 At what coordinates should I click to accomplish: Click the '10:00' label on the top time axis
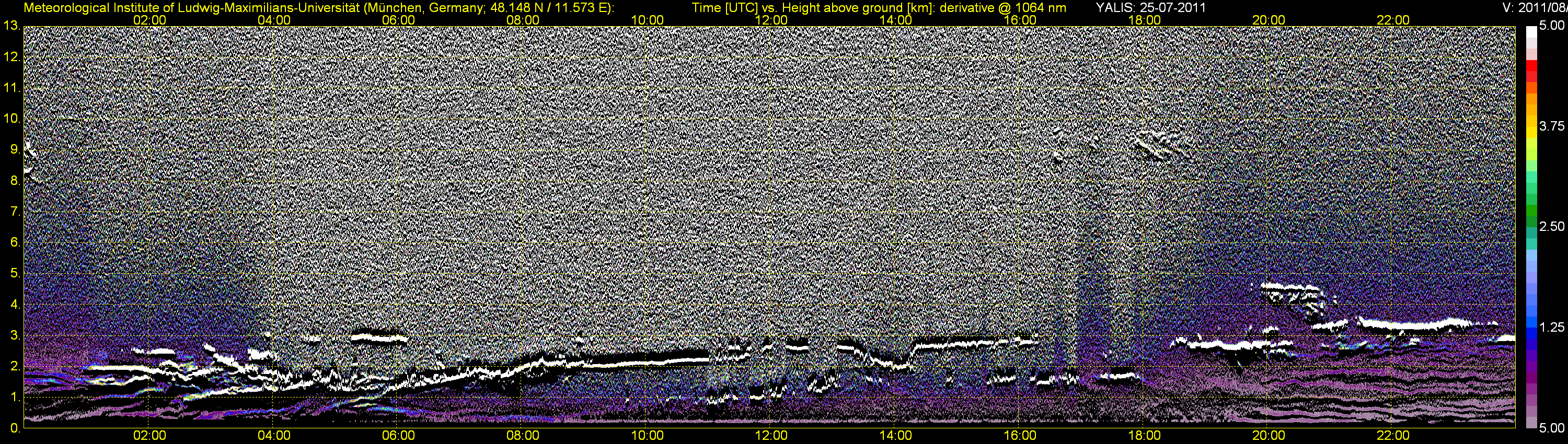click(647, 20)
